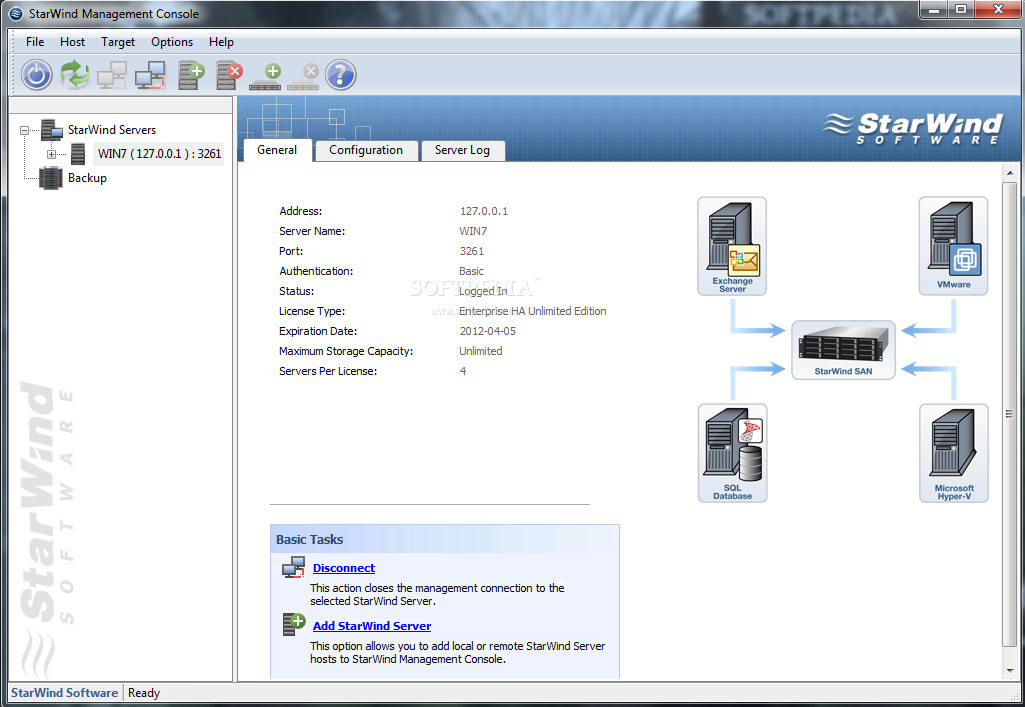Screen dimensions: 1025x707
Task: Click the Servers Per License value 4
Action: tap(463, 371)
